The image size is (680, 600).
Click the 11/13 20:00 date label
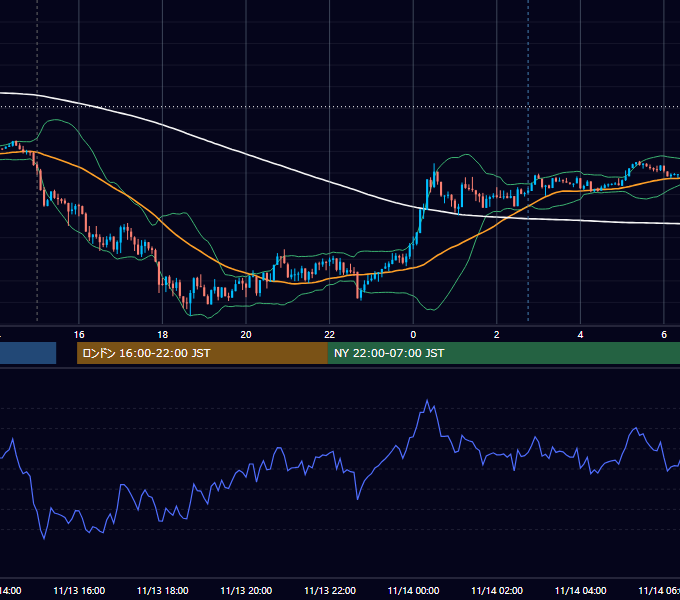click(x=246, y=591)
